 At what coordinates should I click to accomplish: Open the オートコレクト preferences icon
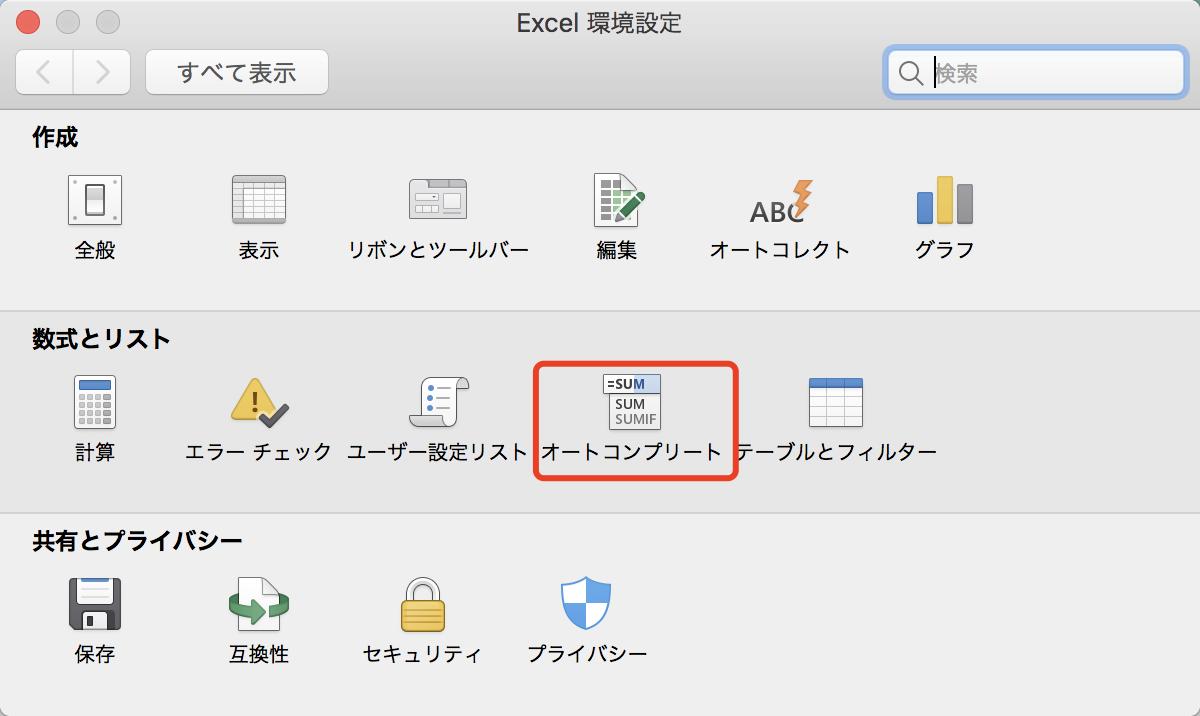tap(780, 201)
